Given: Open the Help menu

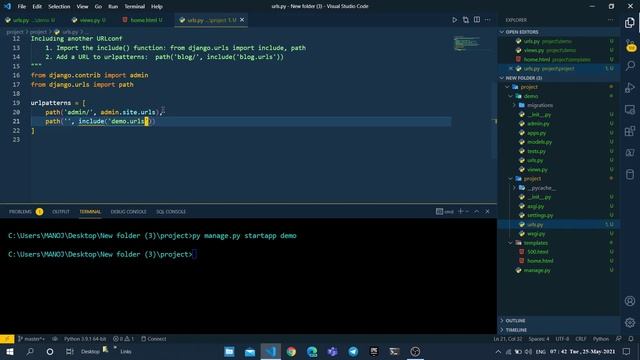Looking at the screenshot, I should coord(157,7).
